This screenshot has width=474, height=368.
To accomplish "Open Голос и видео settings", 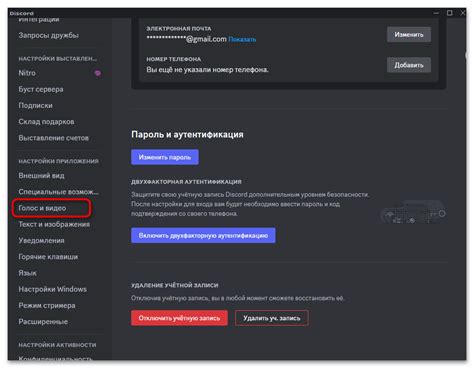I will 42,208.
